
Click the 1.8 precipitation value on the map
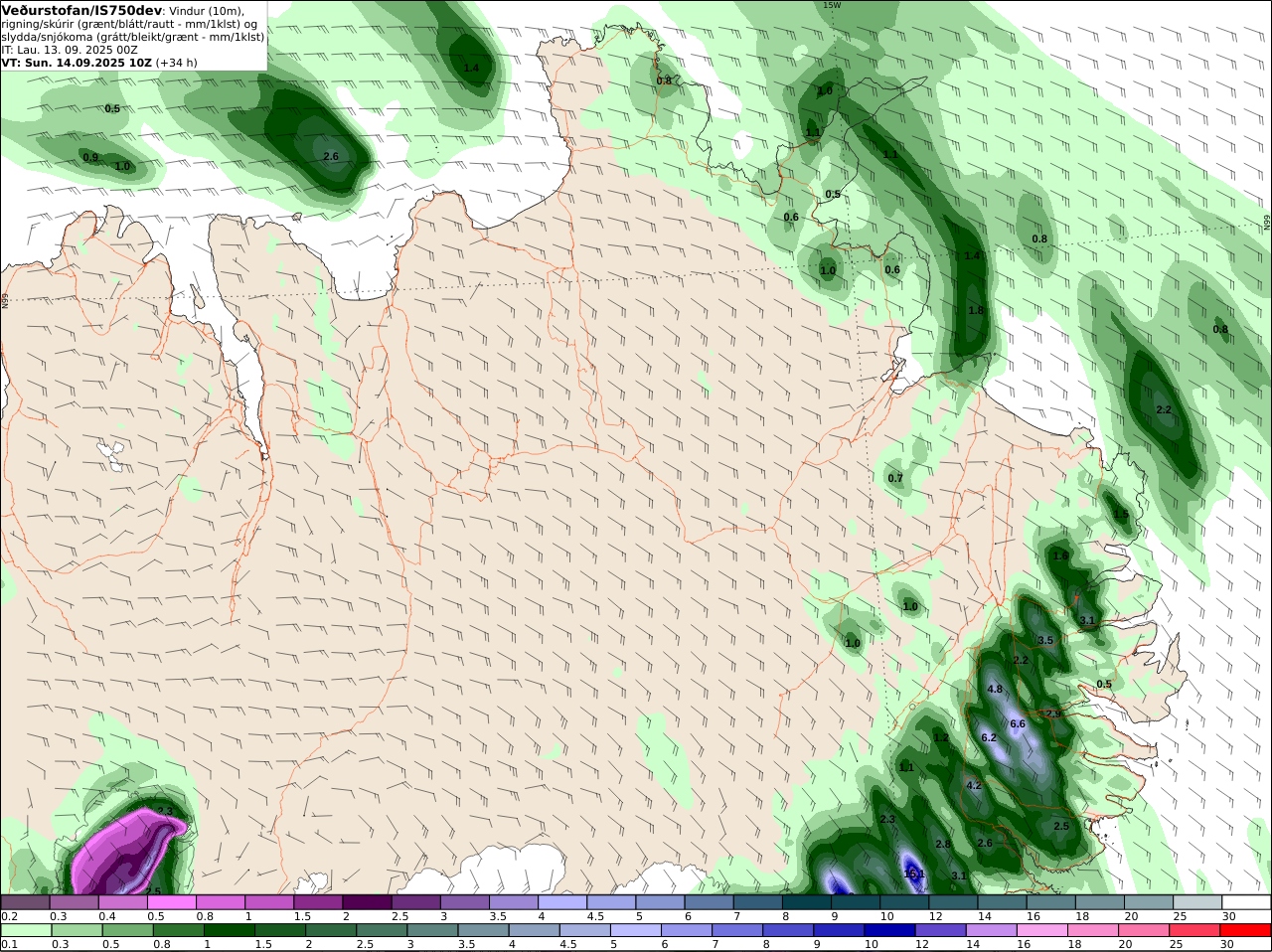coord(976,311)
